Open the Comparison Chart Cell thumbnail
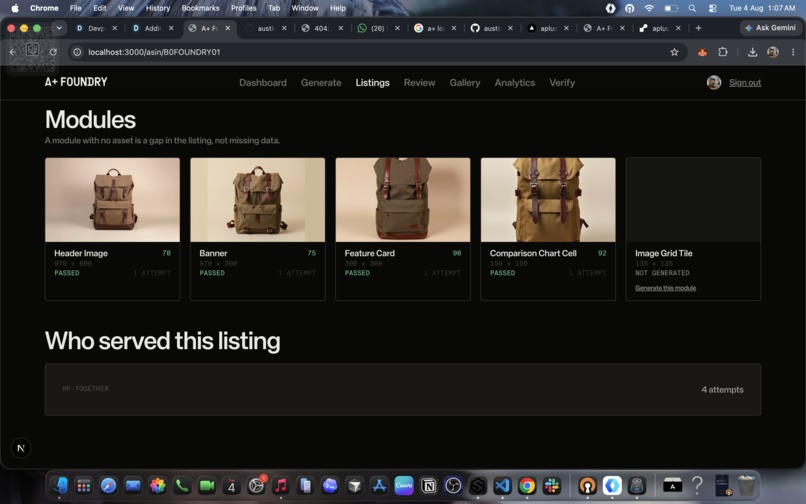The height and width of the screenshot is (504, 806). 548,200
